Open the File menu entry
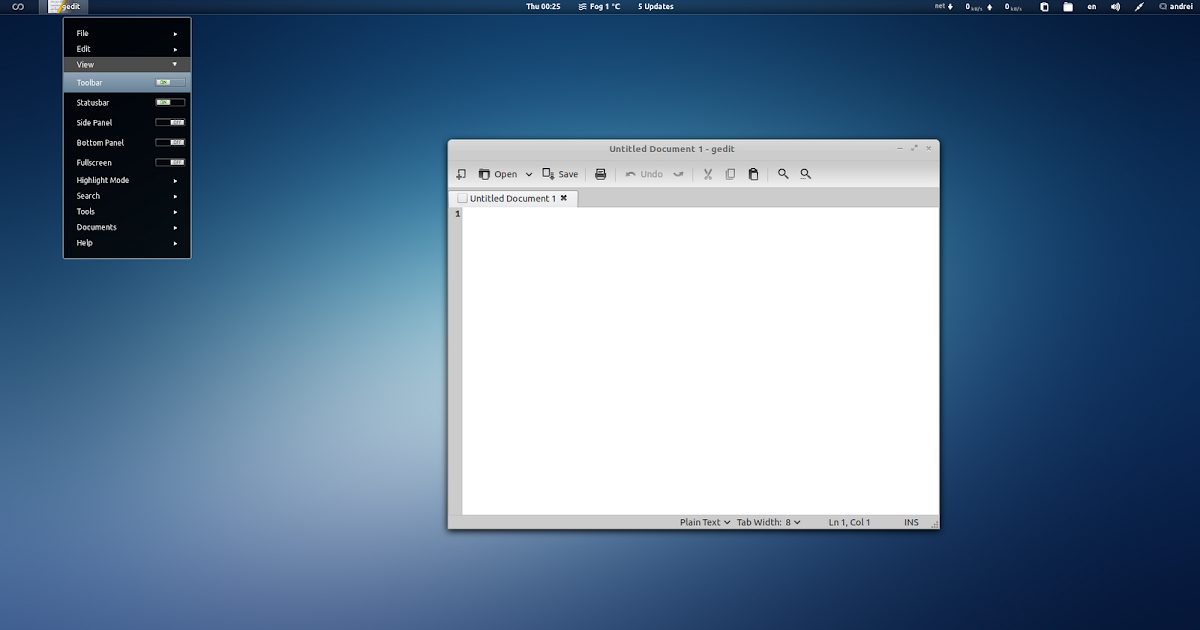 84,33
